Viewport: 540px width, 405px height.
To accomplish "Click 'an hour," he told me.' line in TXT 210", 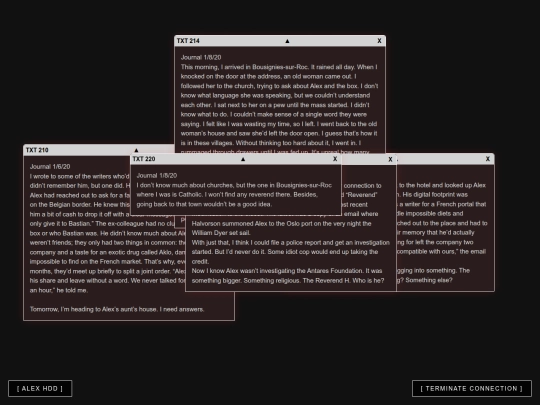I will click(x=59, y=290).
